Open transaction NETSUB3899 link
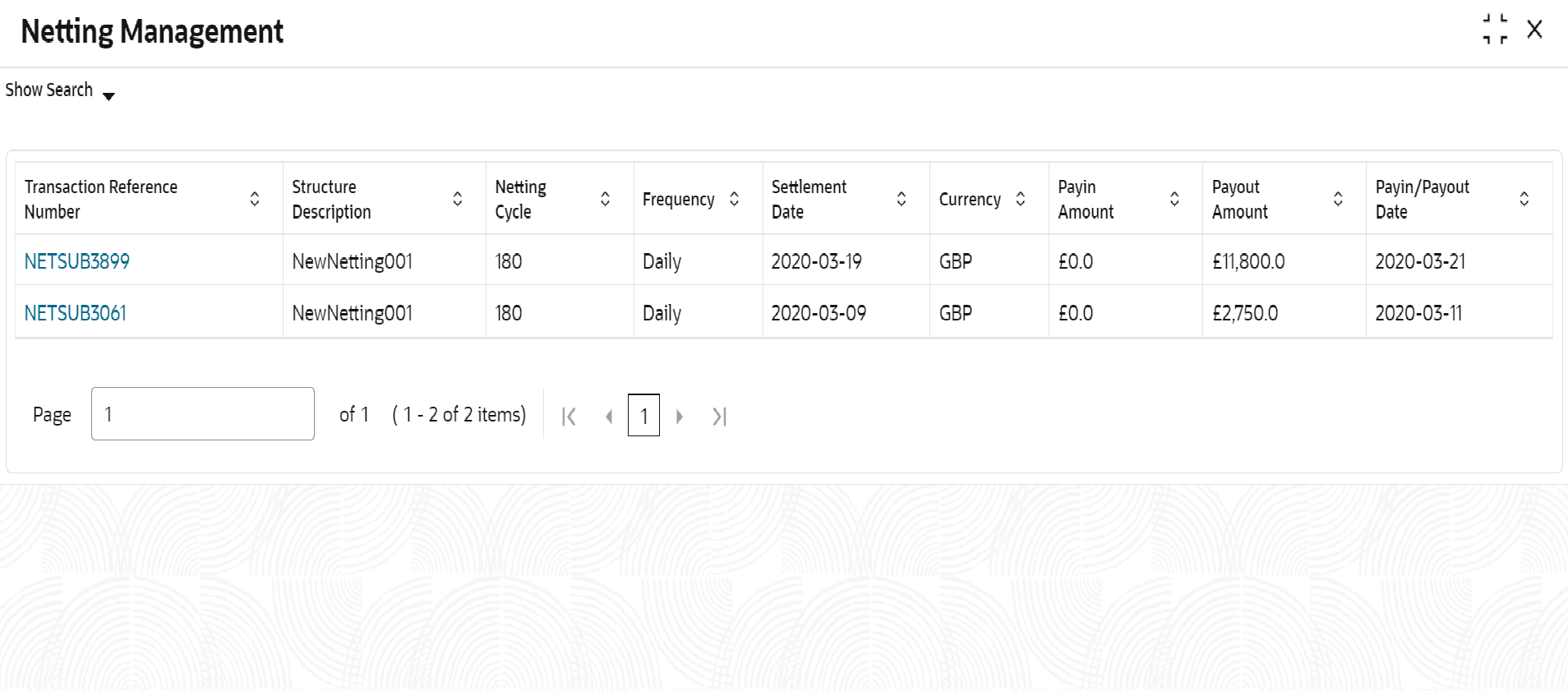This screenshot has height=691, width=1568. pos(77,261)
